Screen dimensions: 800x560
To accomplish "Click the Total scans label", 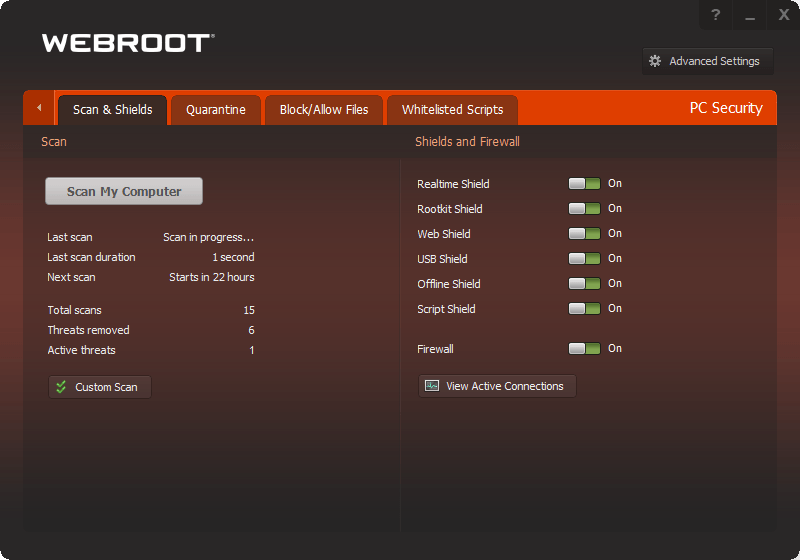I will tap(74, 310).
